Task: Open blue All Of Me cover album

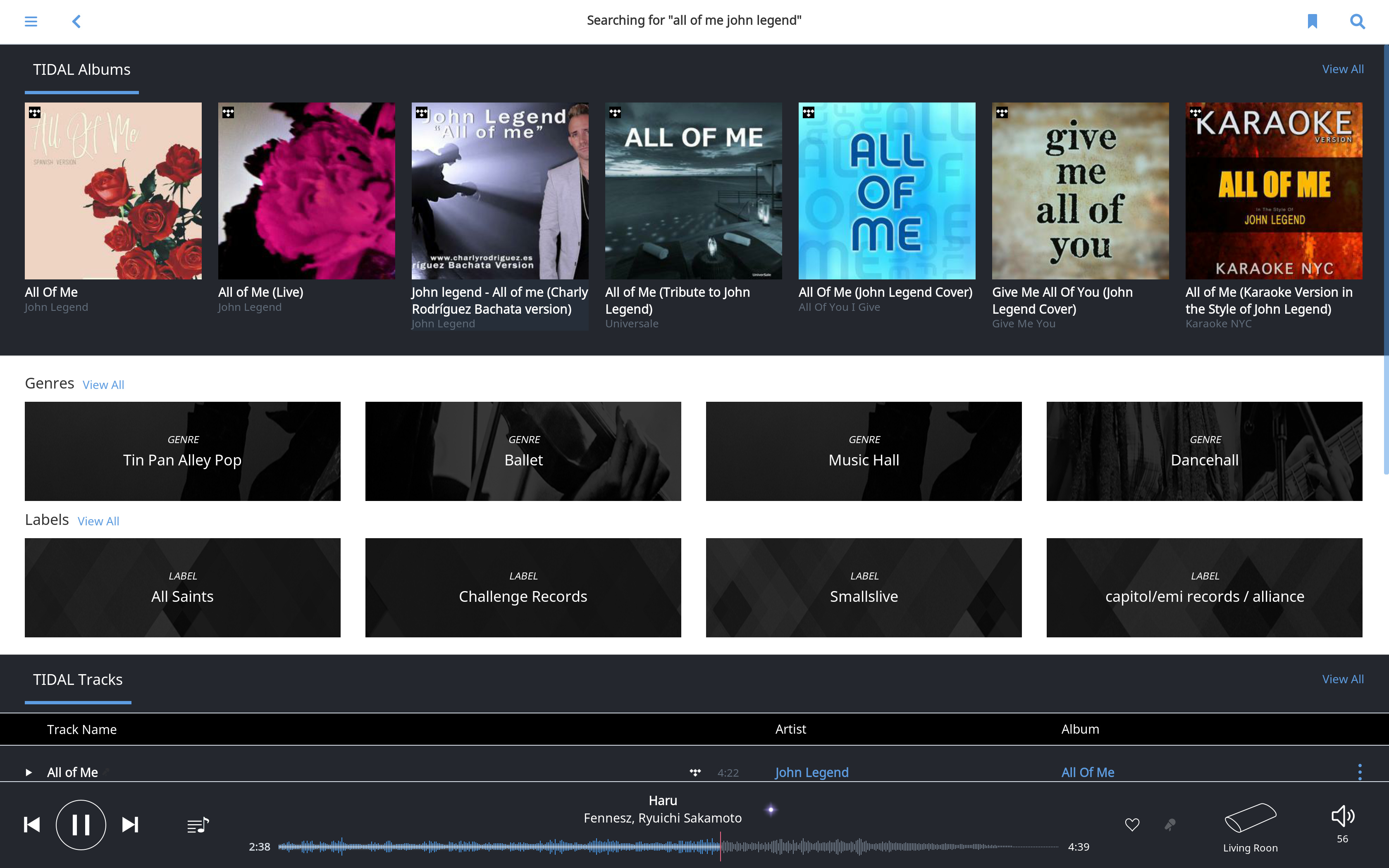Action: coord(887,191)
